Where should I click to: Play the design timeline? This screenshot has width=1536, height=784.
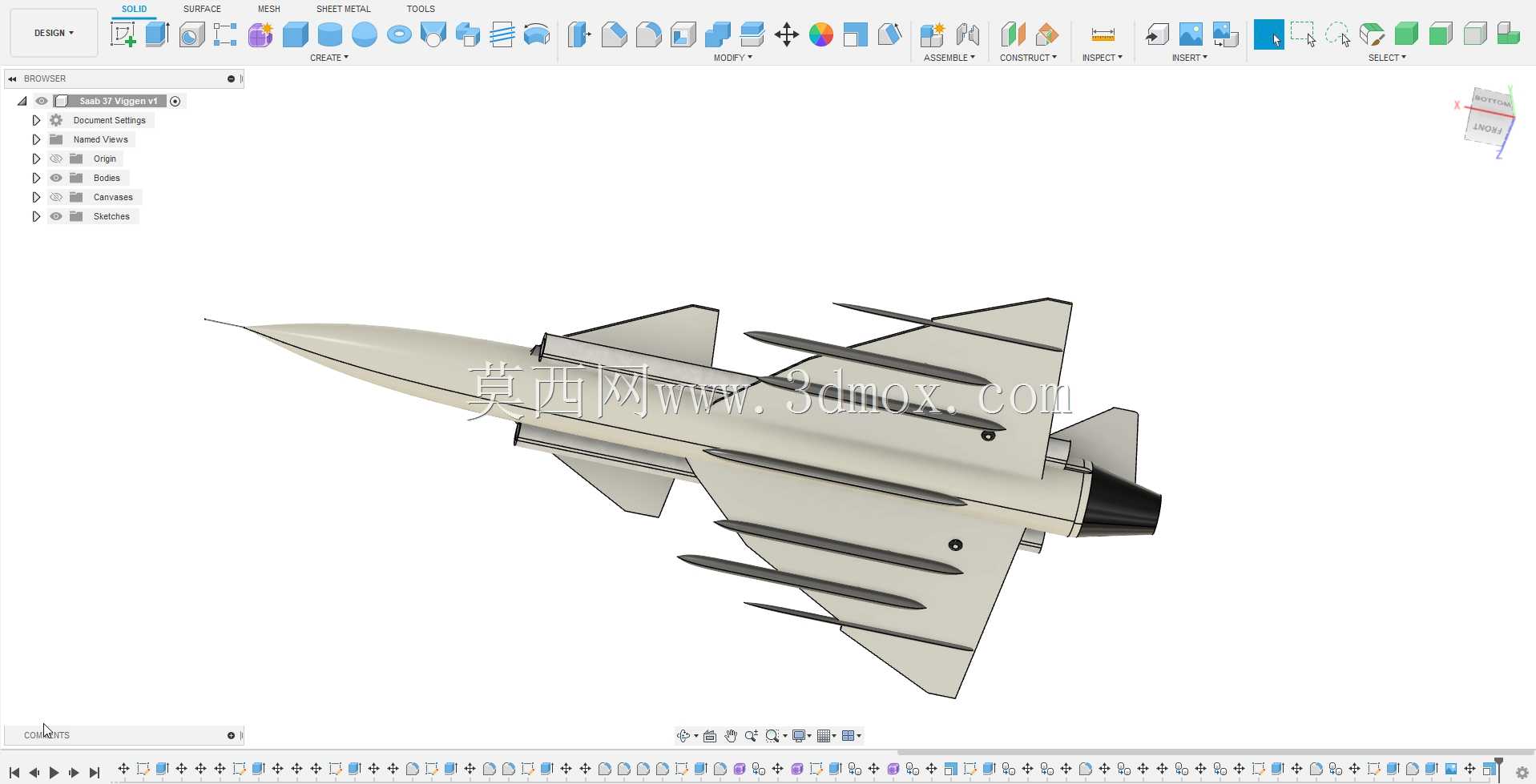[54, 773]
